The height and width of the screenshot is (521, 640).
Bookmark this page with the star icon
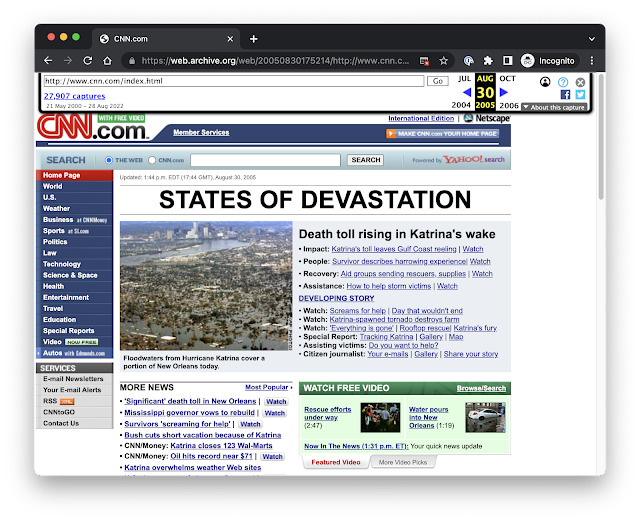[x=444, y=61]
